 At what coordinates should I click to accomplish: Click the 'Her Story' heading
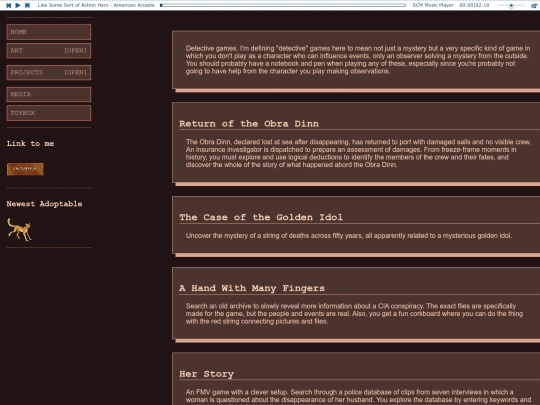tap(206, 374)
